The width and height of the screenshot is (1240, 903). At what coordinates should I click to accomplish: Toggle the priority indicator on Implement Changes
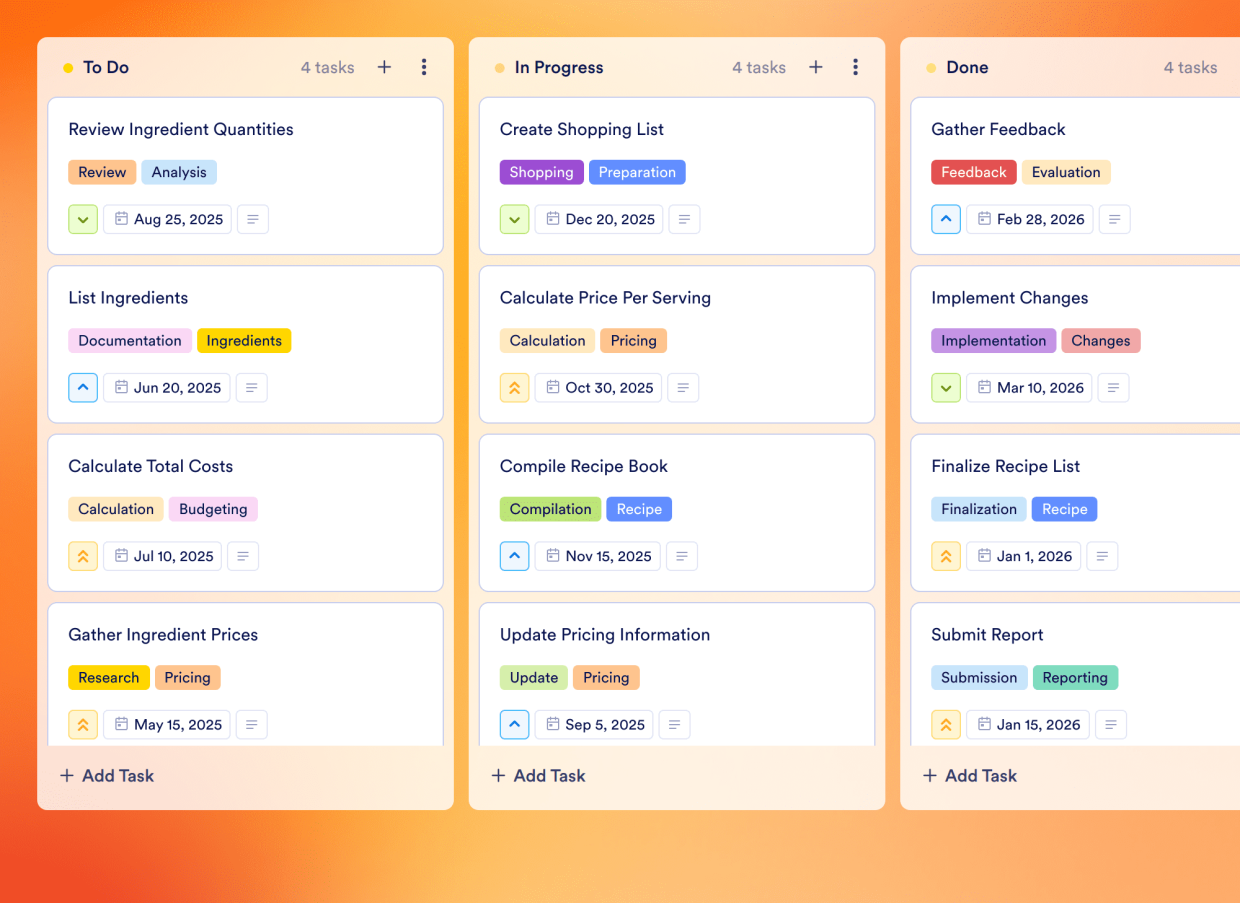(946, 388)
